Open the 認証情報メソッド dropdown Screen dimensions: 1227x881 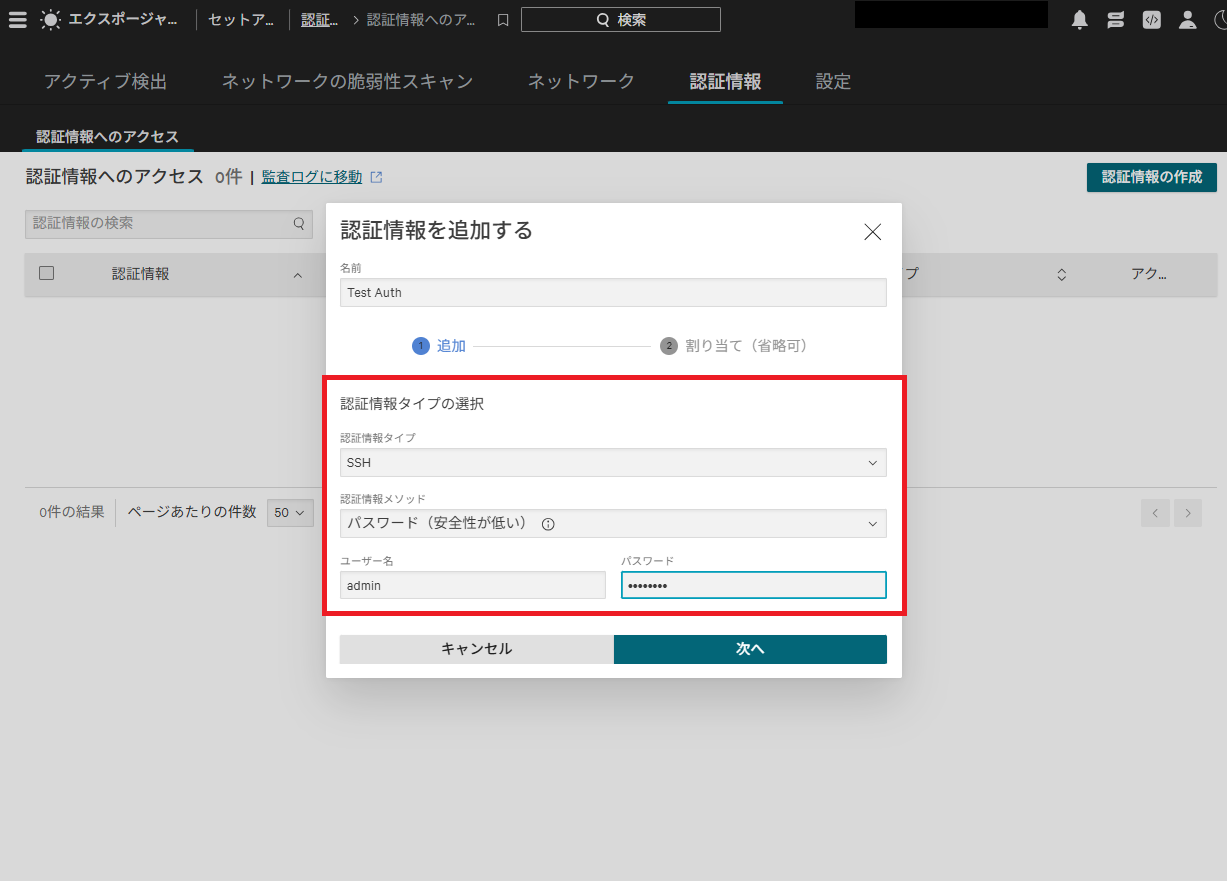613,523
